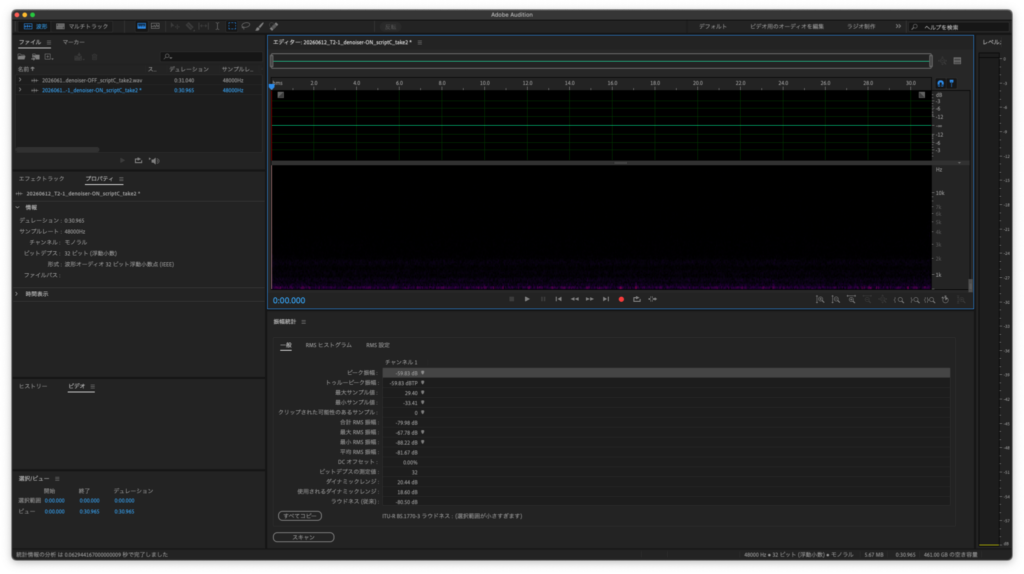Open the RMS 設定 tab
This screenshot has width=1024, height=574.
pos(377,345)
